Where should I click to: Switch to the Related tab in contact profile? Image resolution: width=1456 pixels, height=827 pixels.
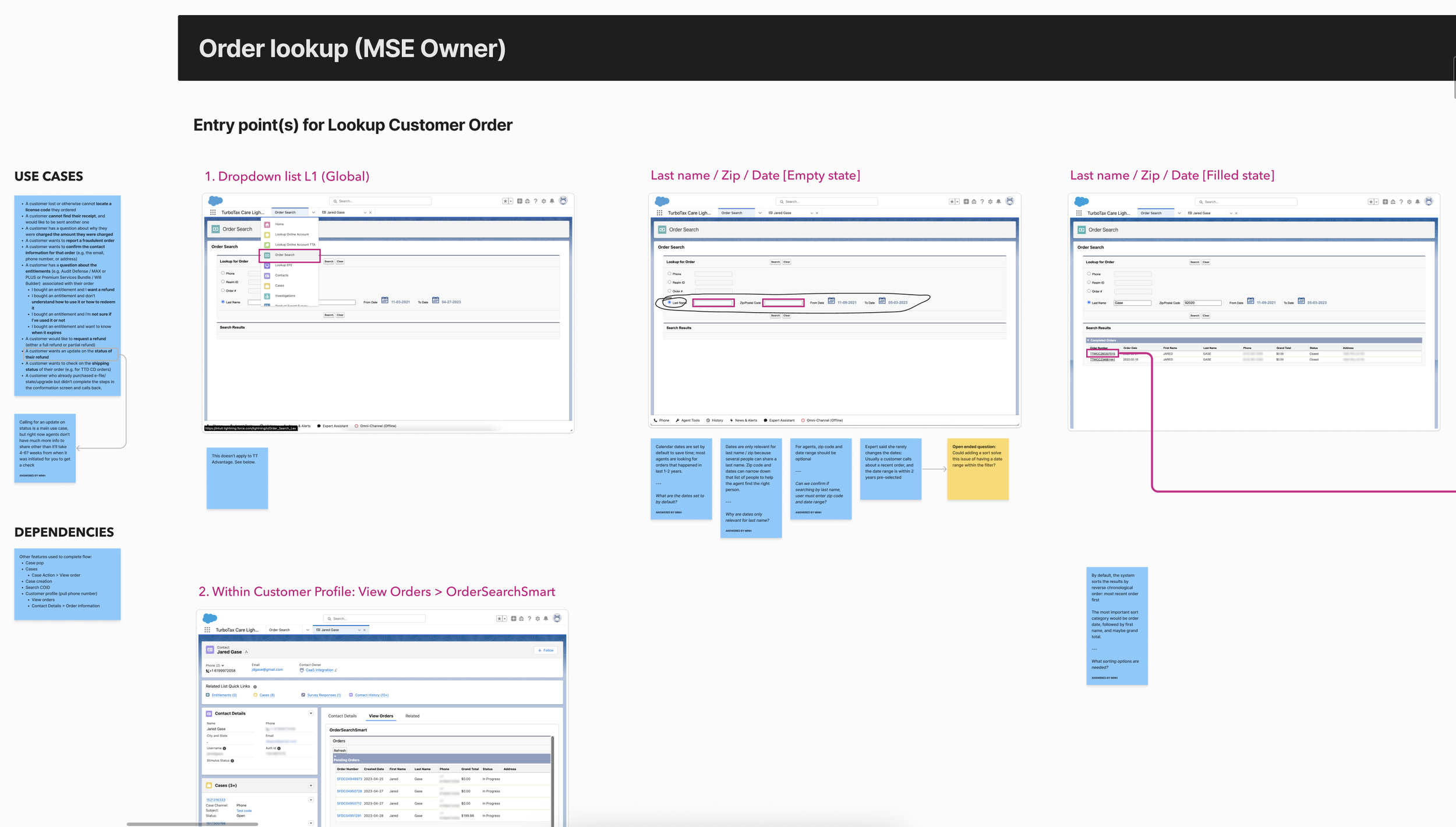pyautogui.click(x=412, y=716)
